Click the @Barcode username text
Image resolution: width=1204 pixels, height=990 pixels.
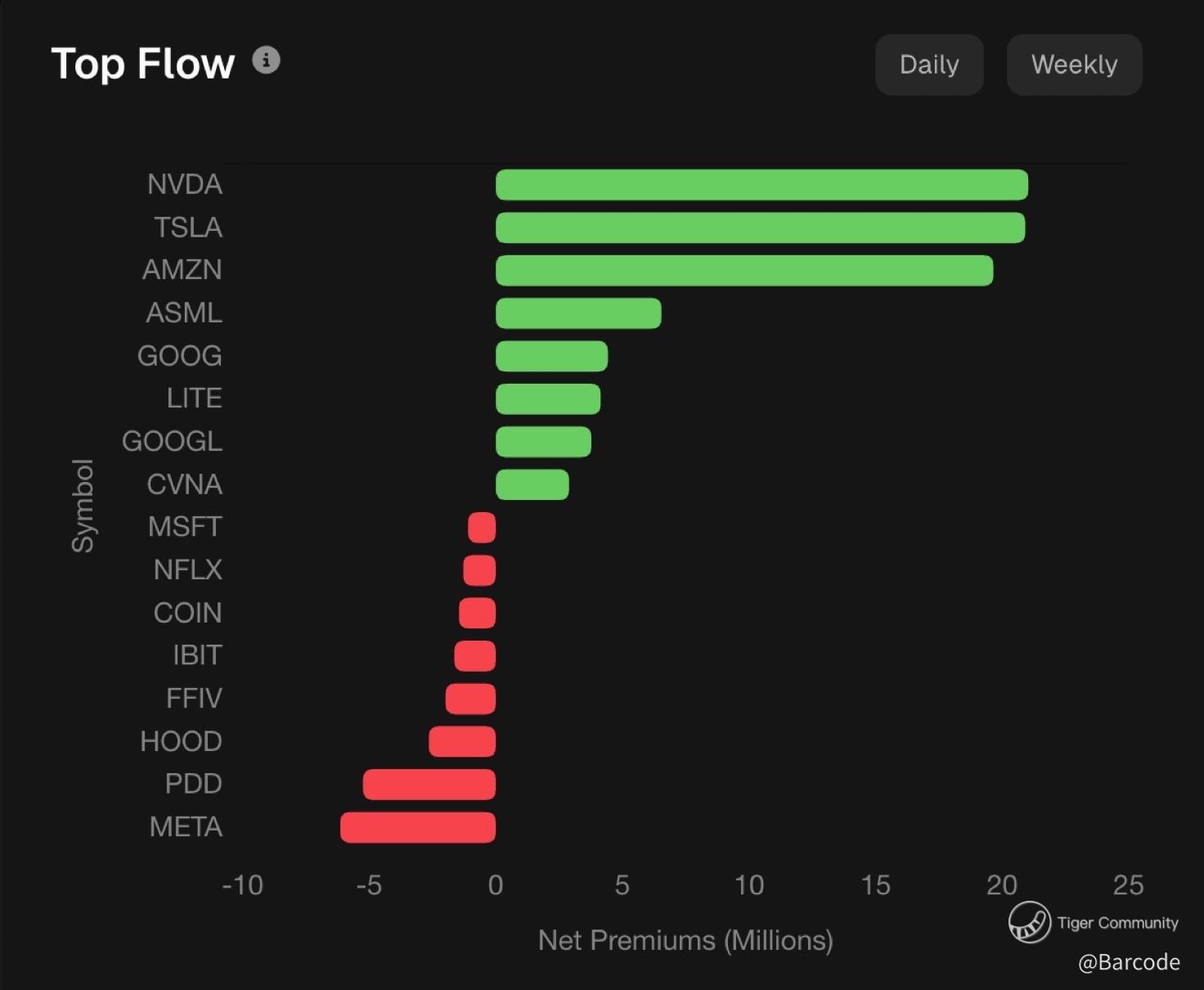pyautogui.click(x=1129, y=962)
